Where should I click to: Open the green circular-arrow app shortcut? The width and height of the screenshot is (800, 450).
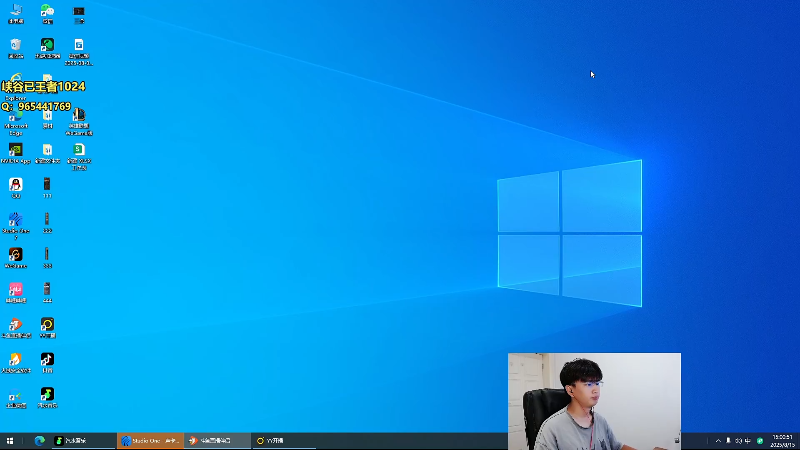[x=47, y=48]
